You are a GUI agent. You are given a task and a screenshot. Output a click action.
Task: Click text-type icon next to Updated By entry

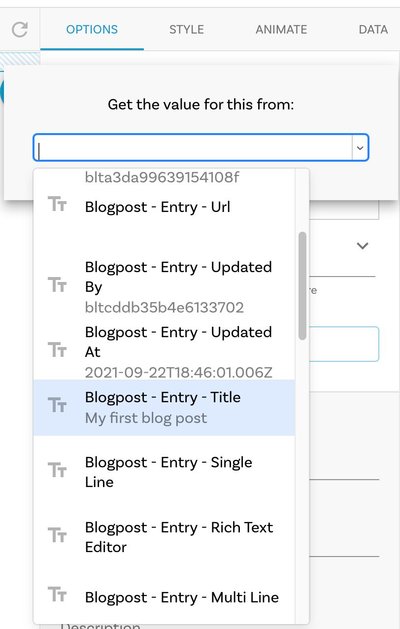(x=57, y=285)
